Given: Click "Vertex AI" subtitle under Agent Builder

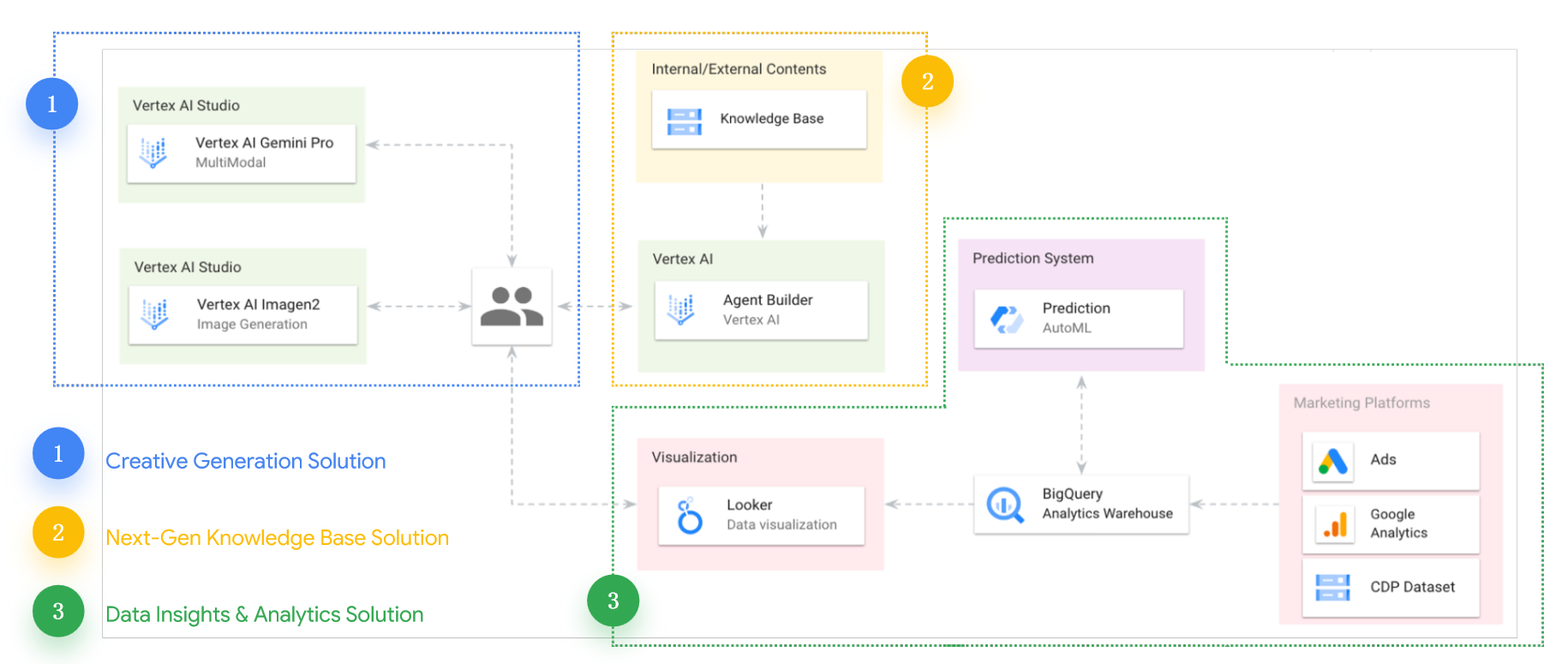Looking at the screenshot, I should click(x=751, y=320).
